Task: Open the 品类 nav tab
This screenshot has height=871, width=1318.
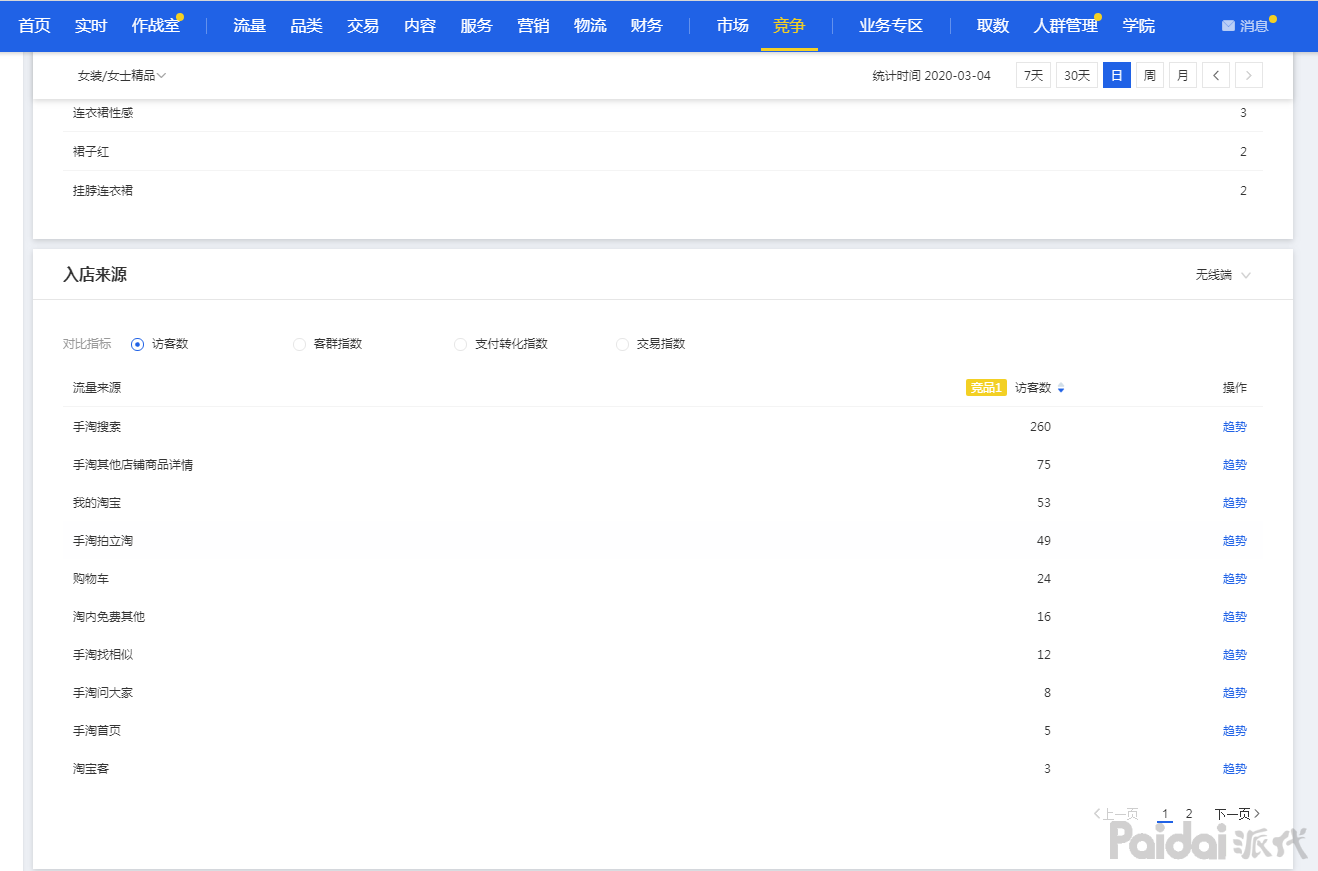Action: (306, 26)
